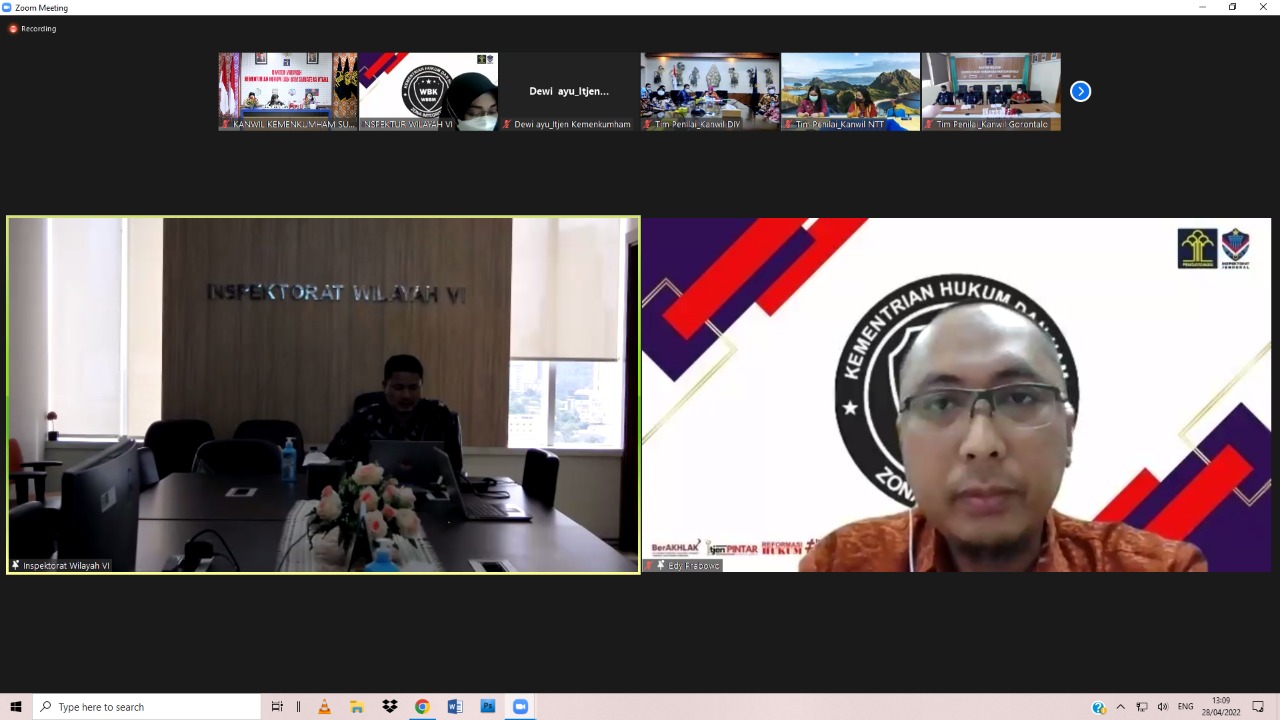Viewport: 1280px width, 720px height.
Task: Open the volume control in system tray
Action: pos(1163,707)
